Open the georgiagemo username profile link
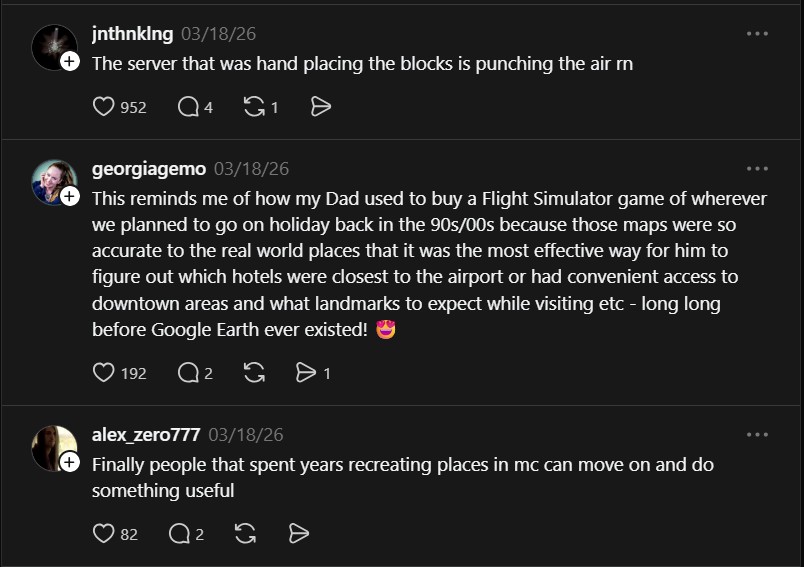 [x=148, y=169]
